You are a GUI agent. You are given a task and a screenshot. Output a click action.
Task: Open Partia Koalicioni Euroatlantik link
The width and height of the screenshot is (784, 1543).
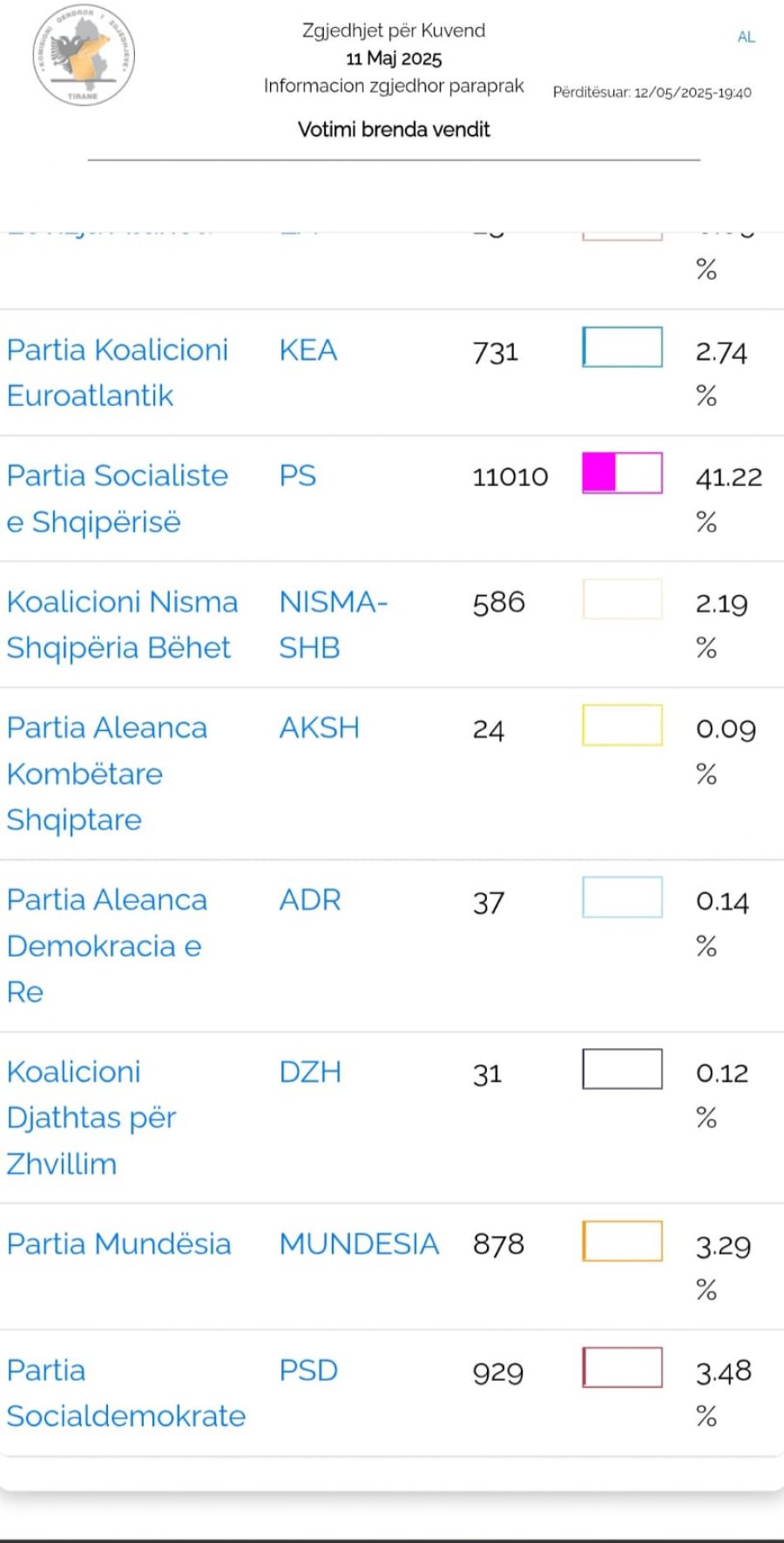coord(117,373)
